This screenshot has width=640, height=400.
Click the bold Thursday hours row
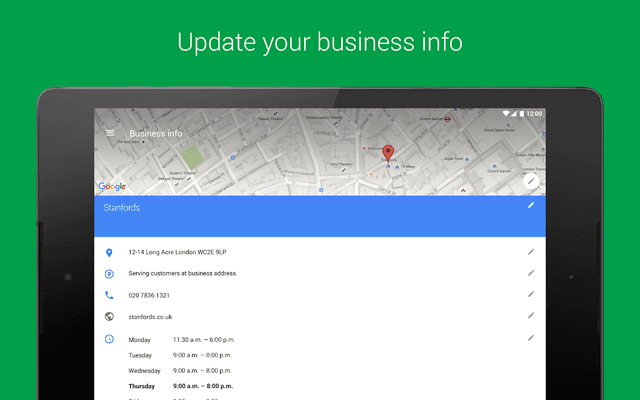tap(181, 386)
